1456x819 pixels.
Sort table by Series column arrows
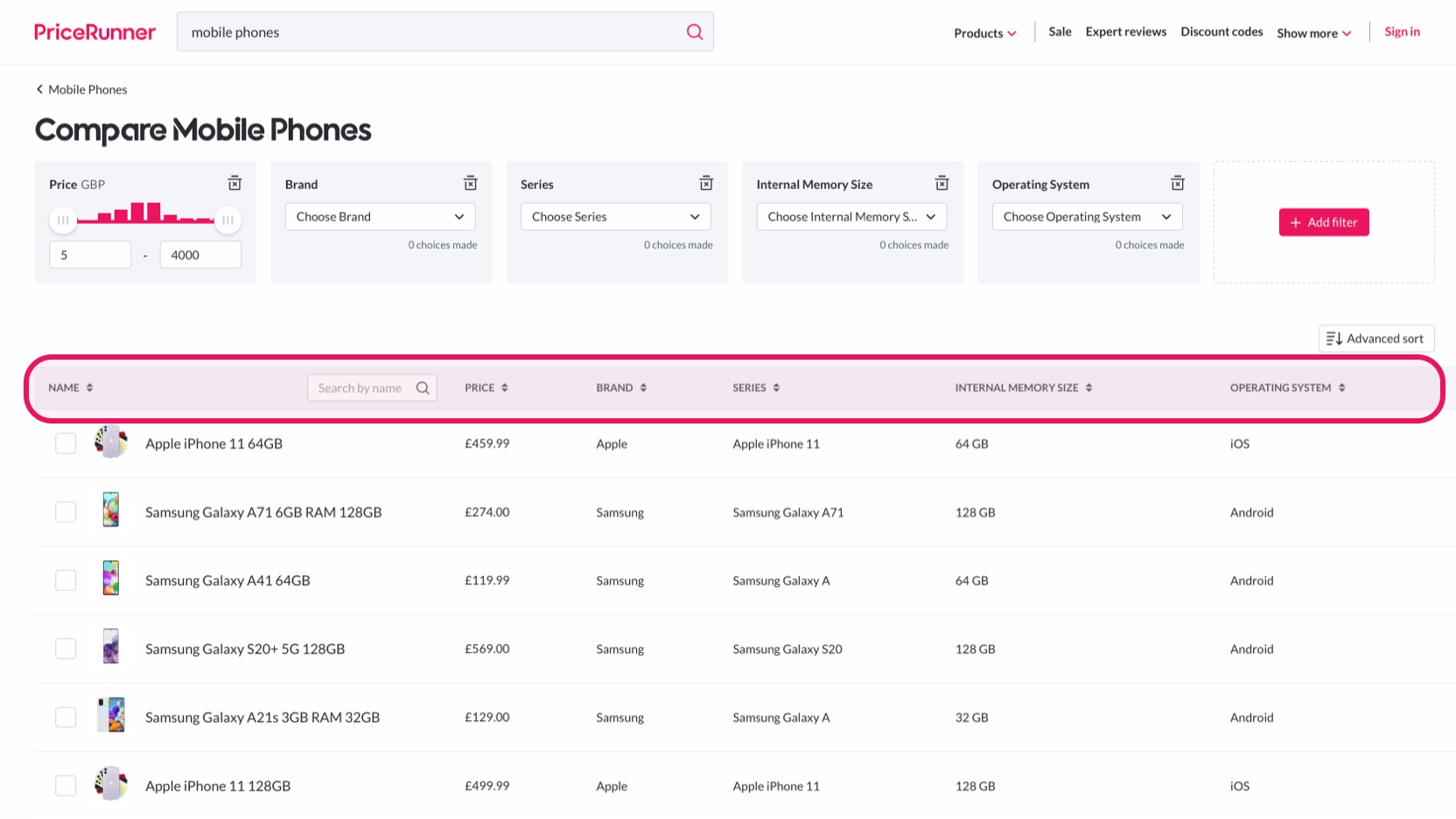pos(776,388)
